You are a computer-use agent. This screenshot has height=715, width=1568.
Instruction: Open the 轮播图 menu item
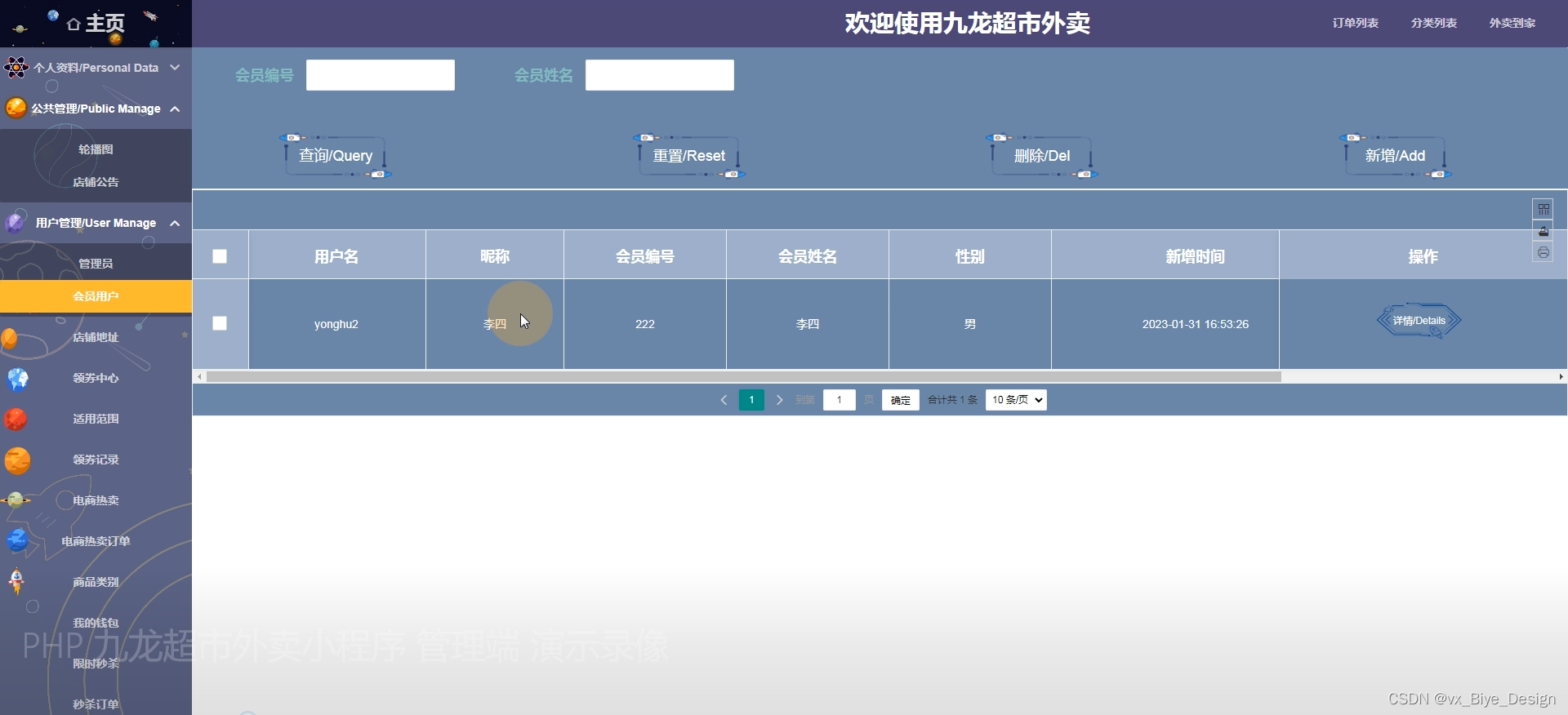[x=96, y=149]
